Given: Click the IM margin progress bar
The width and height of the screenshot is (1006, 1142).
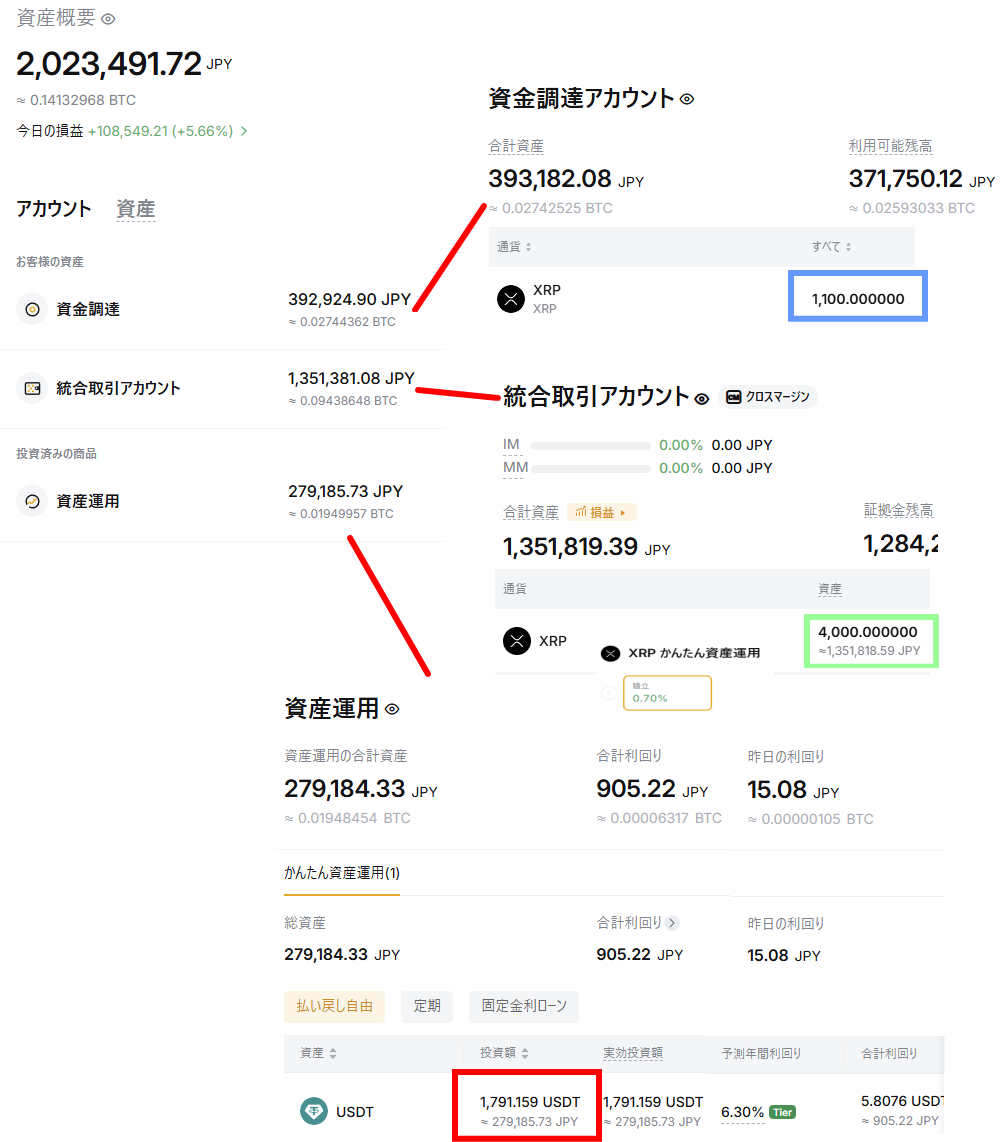Looking at the screenshot, I should [x=590, y=446].
